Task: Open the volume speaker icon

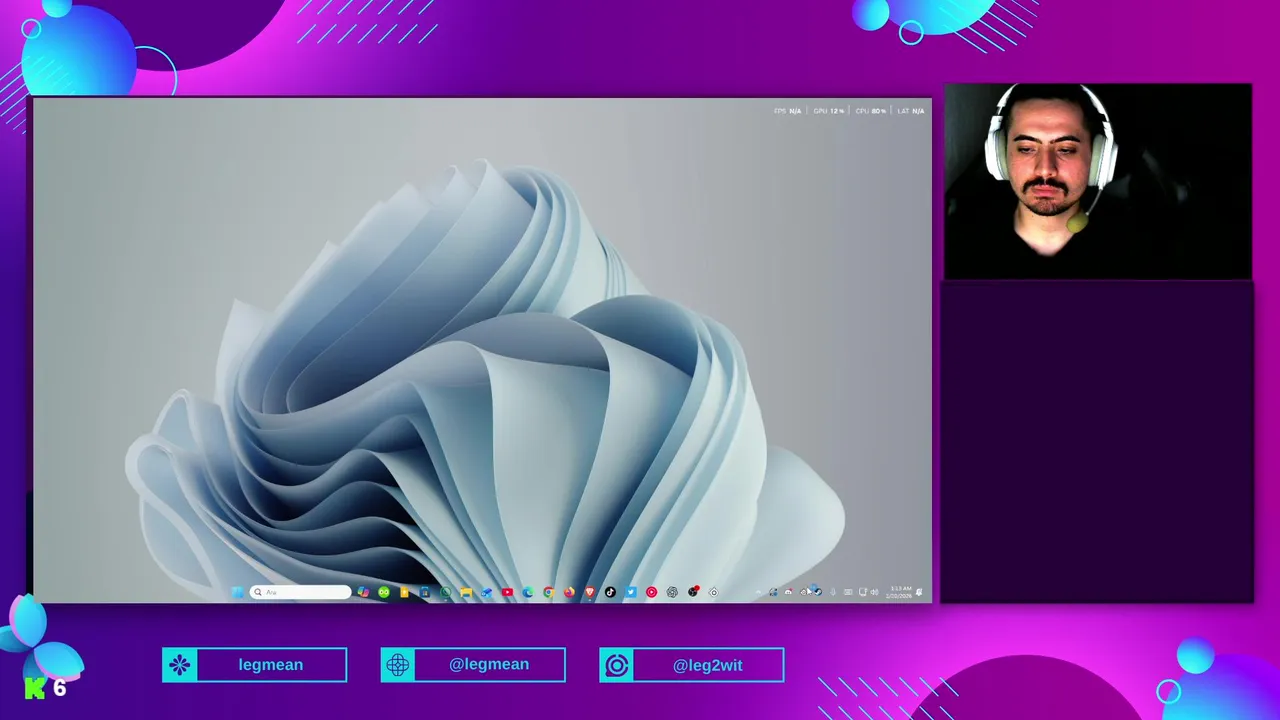Action: click(874, 592)
